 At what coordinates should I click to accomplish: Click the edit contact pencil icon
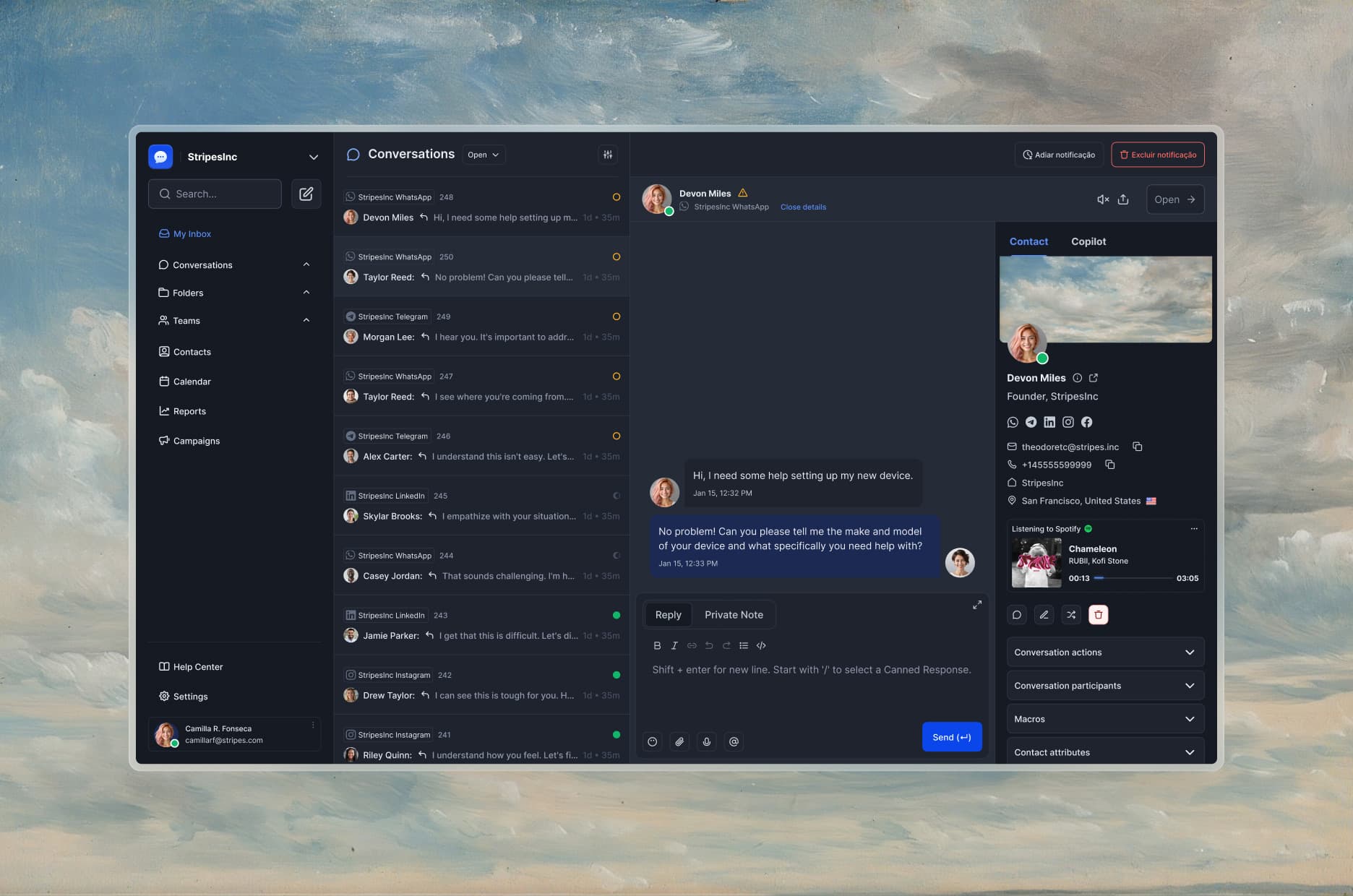(1044, 615)
